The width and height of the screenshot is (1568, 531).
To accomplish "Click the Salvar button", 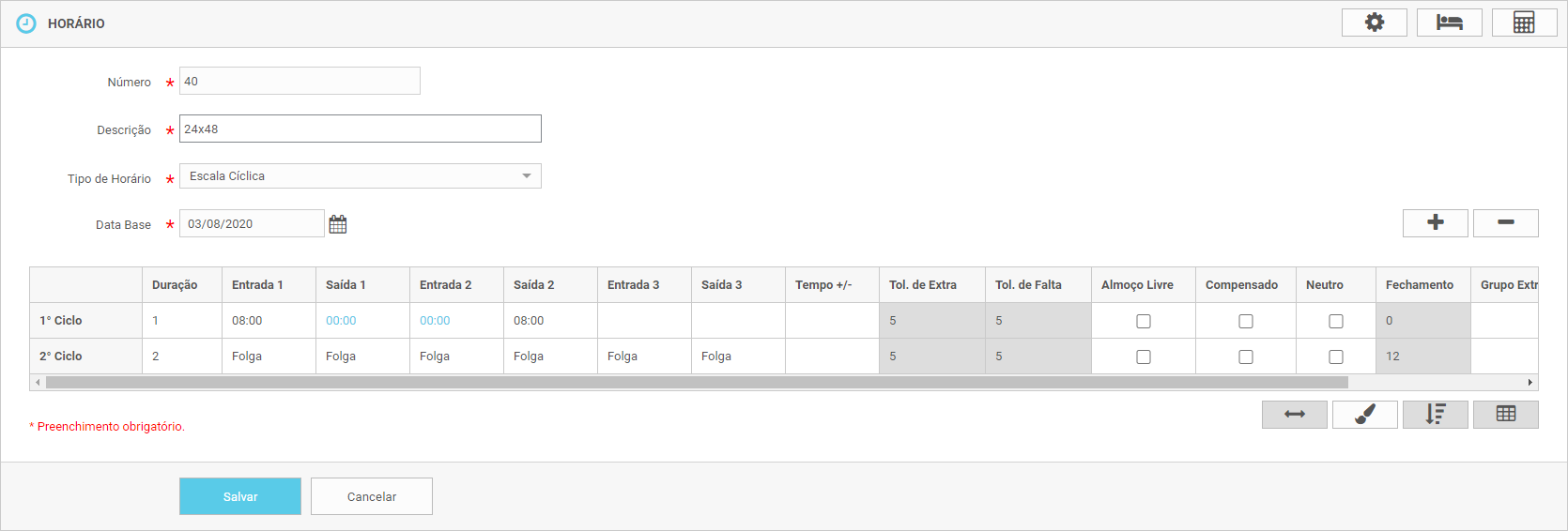I will [x=240, y=496].
